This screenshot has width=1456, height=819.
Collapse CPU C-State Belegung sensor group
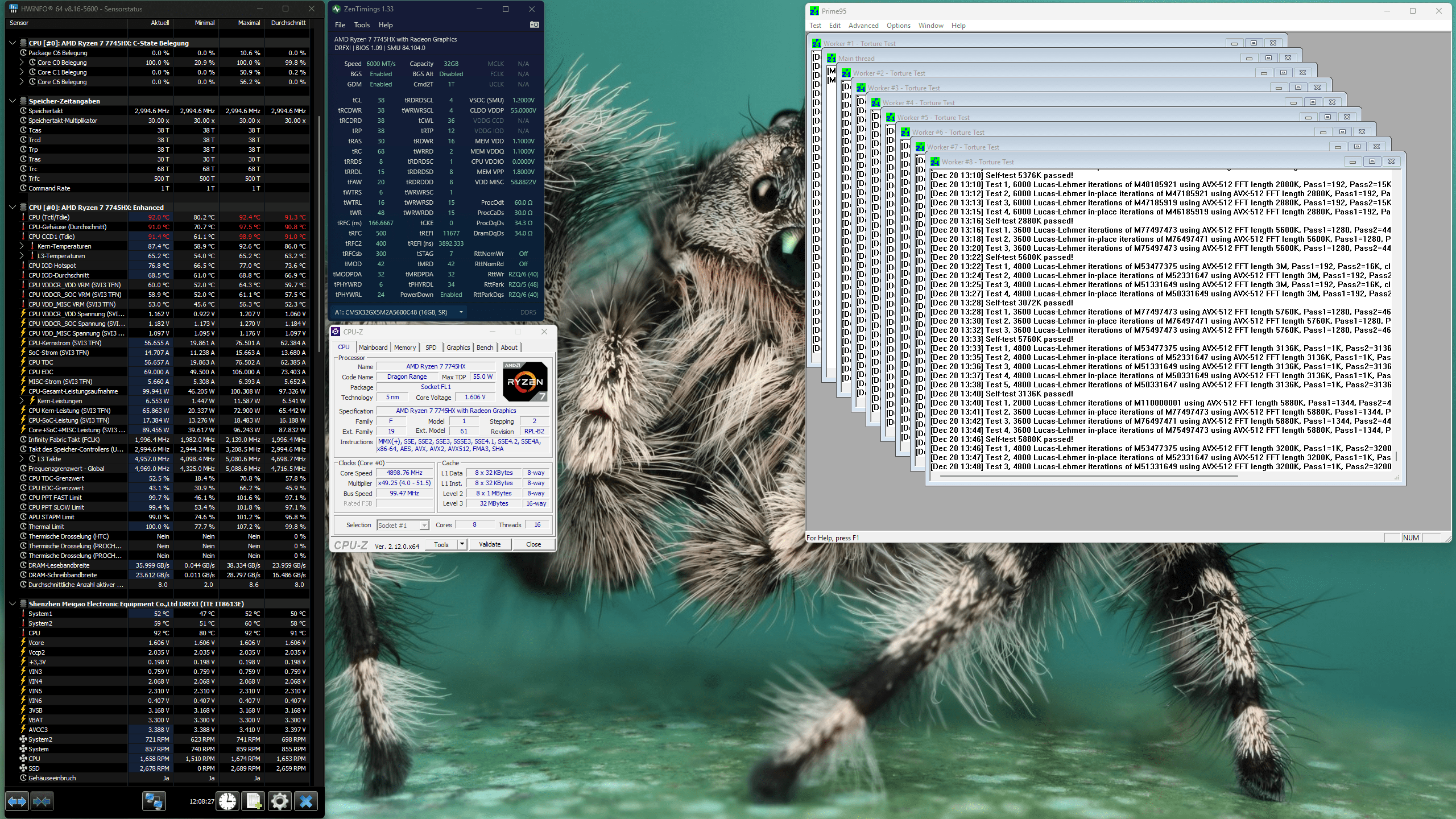pyautogui.click(x=13, y=43)
